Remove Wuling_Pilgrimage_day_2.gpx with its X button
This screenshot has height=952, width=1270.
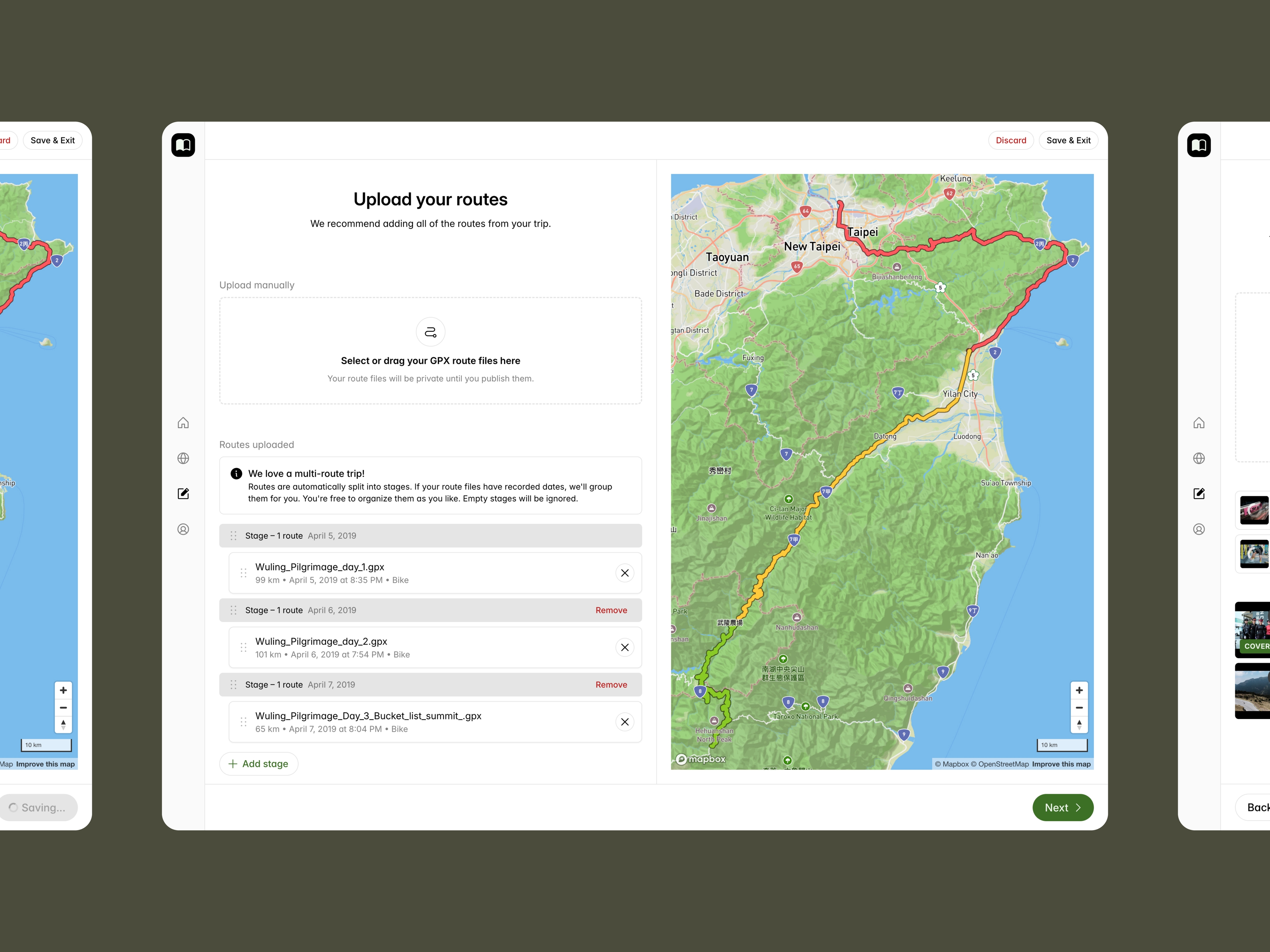625,647
